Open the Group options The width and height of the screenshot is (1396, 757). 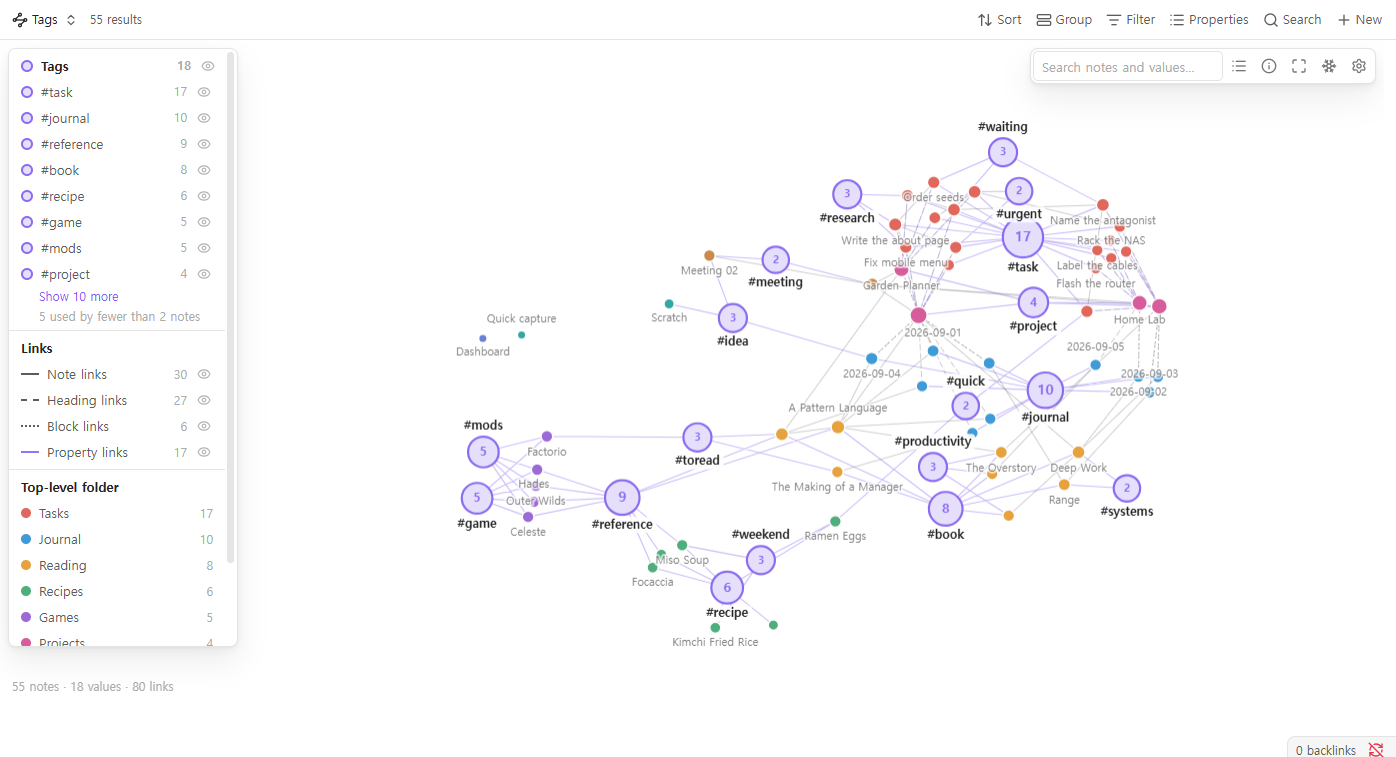coord(1064,19)
